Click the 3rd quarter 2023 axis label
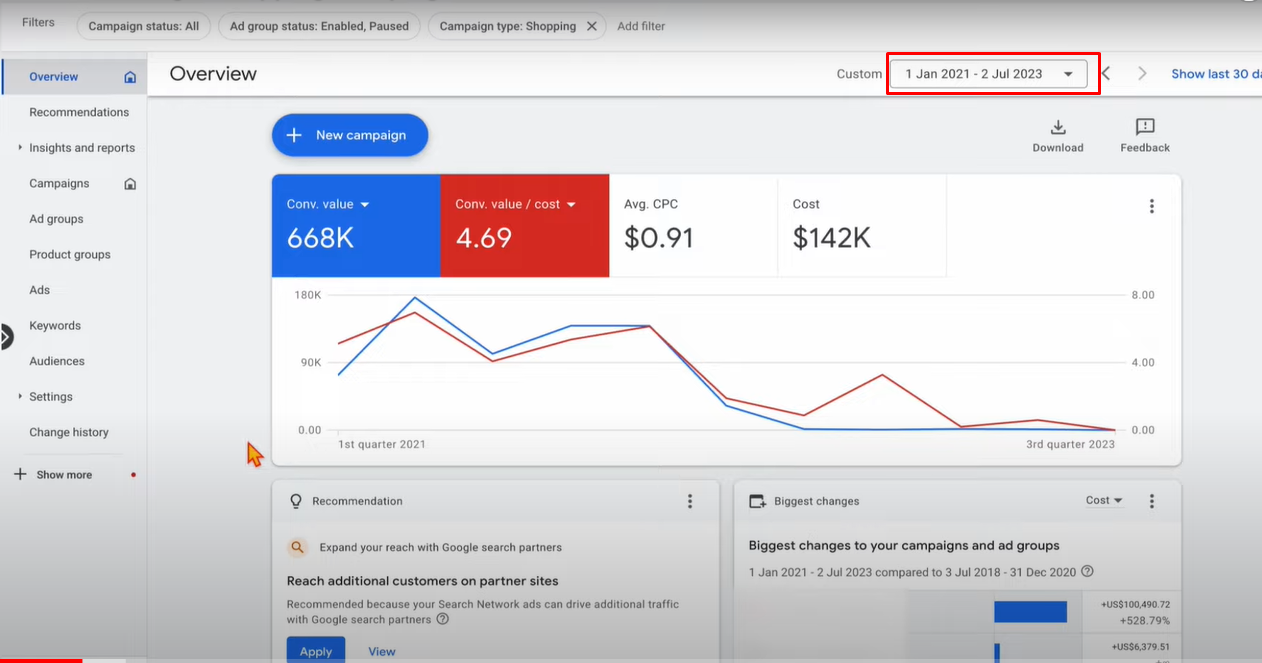This screenshot has width=1262, height=663. (x=1070, y=444)
